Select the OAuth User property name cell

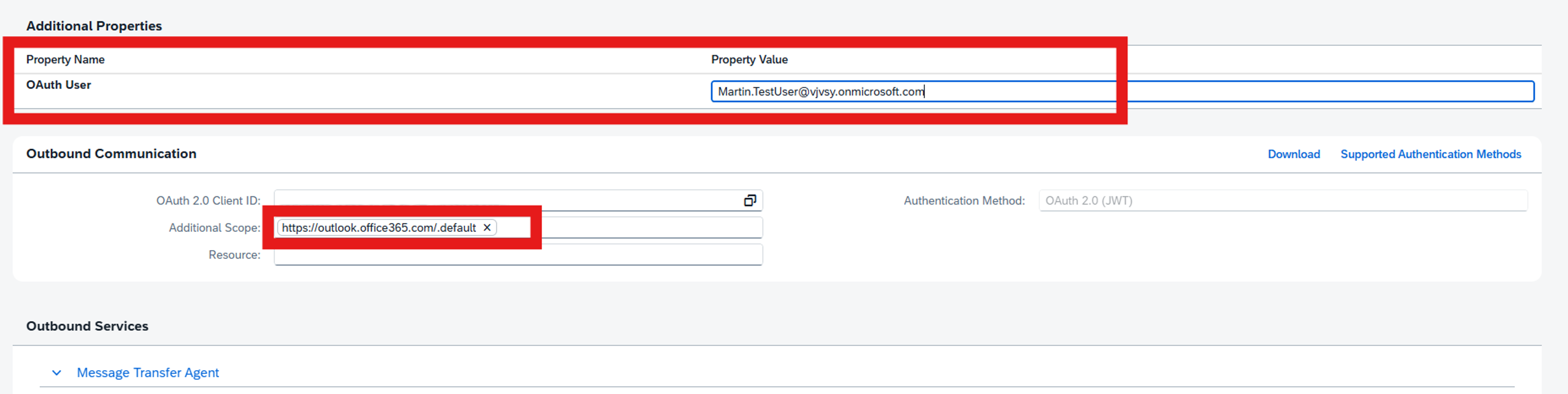[58, 85]
